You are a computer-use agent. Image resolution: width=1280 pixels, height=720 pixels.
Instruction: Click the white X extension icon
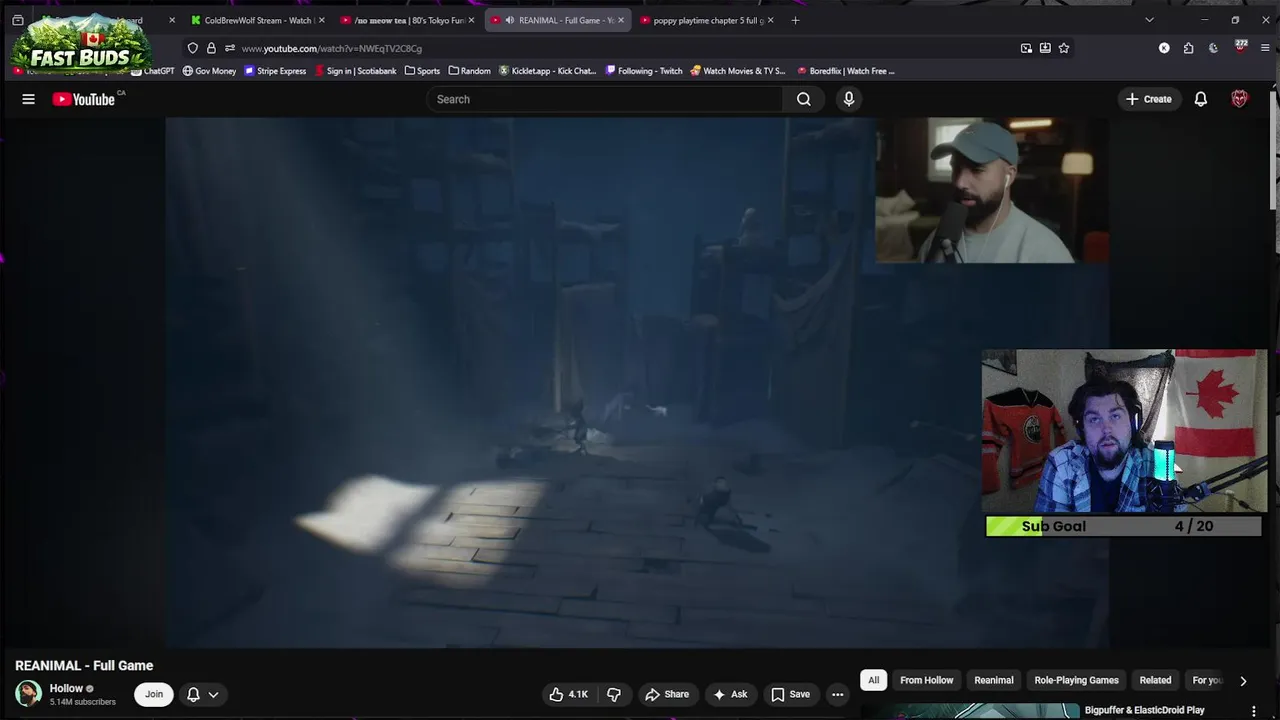click(1164, 48)
